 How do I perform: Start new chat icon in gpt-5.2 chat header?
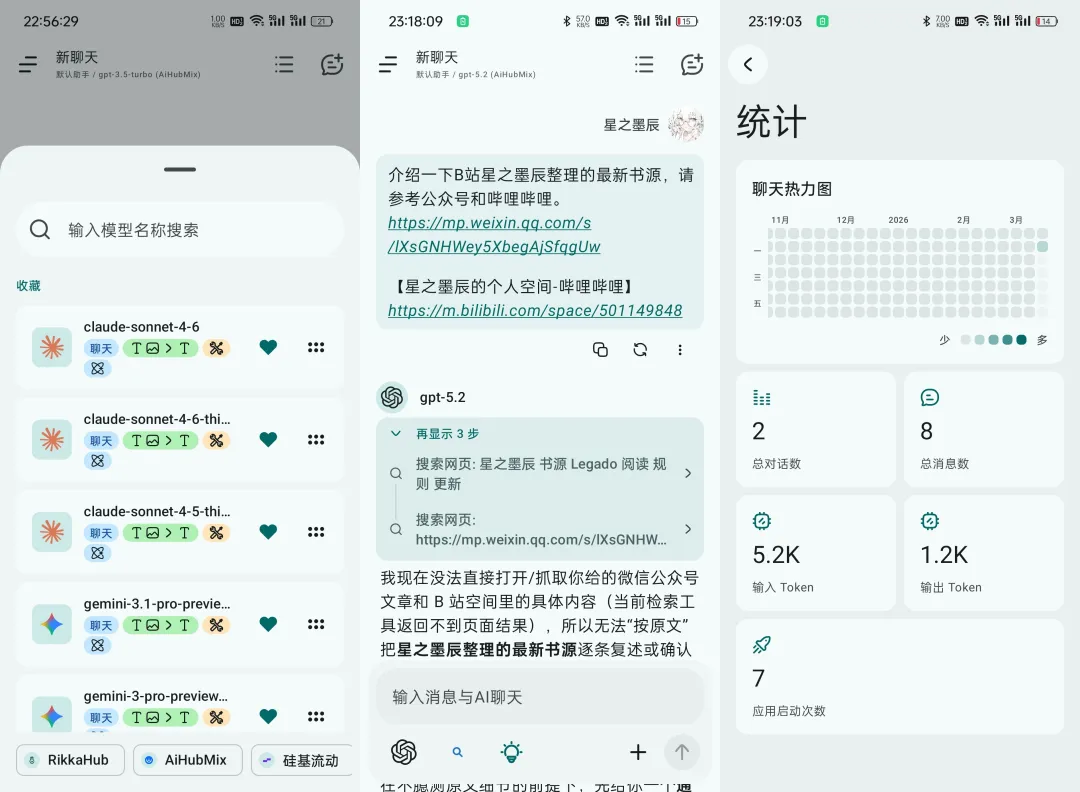(692, 64)
